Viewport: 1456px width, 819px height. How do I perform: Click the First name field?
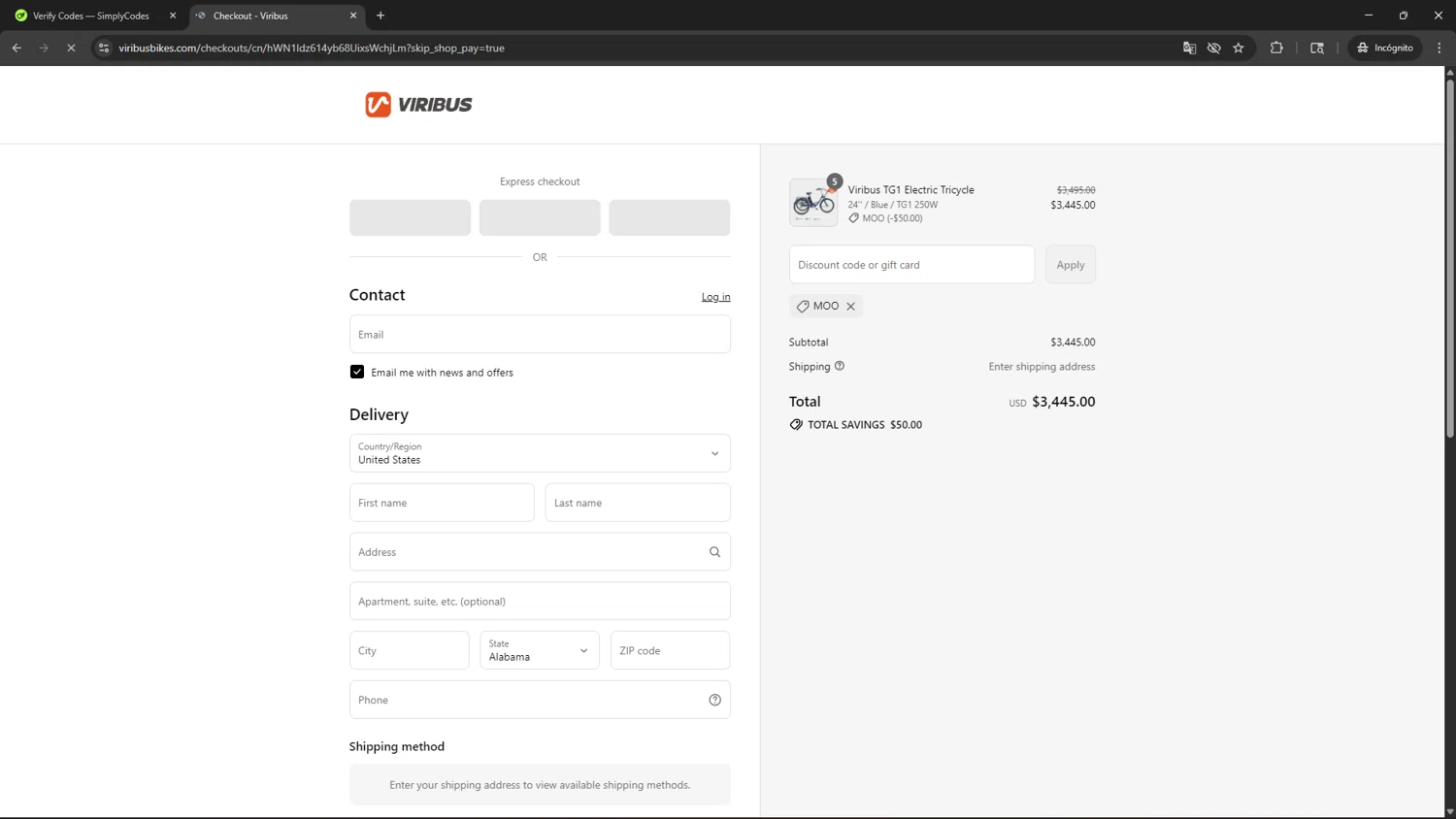[x=442, y=503]
